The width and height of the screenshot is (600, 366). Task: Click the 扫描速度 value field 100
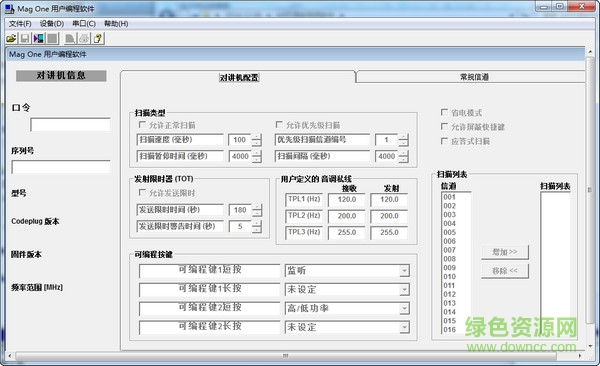(x=240, y=140)
